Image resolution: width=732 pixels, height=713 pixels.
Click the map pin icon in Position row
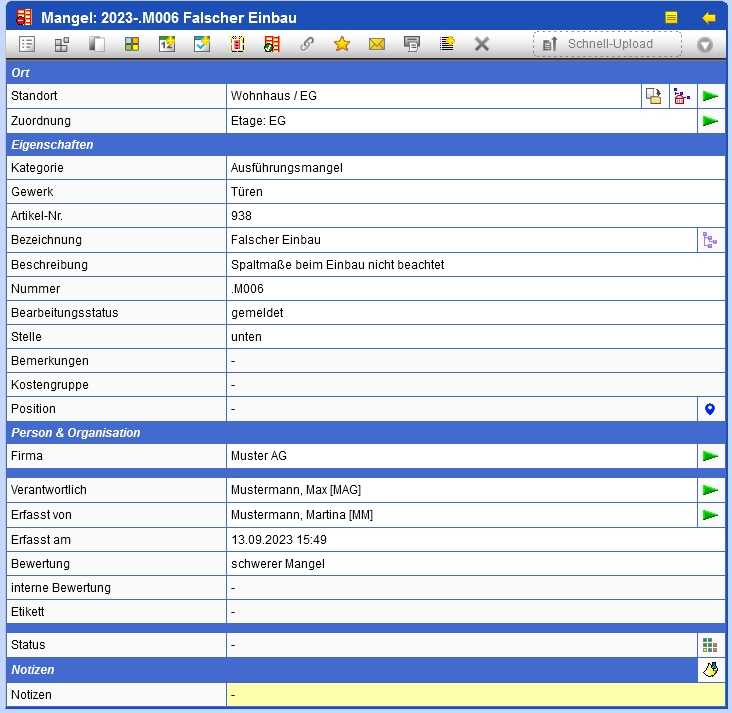(x=710, y=409)
